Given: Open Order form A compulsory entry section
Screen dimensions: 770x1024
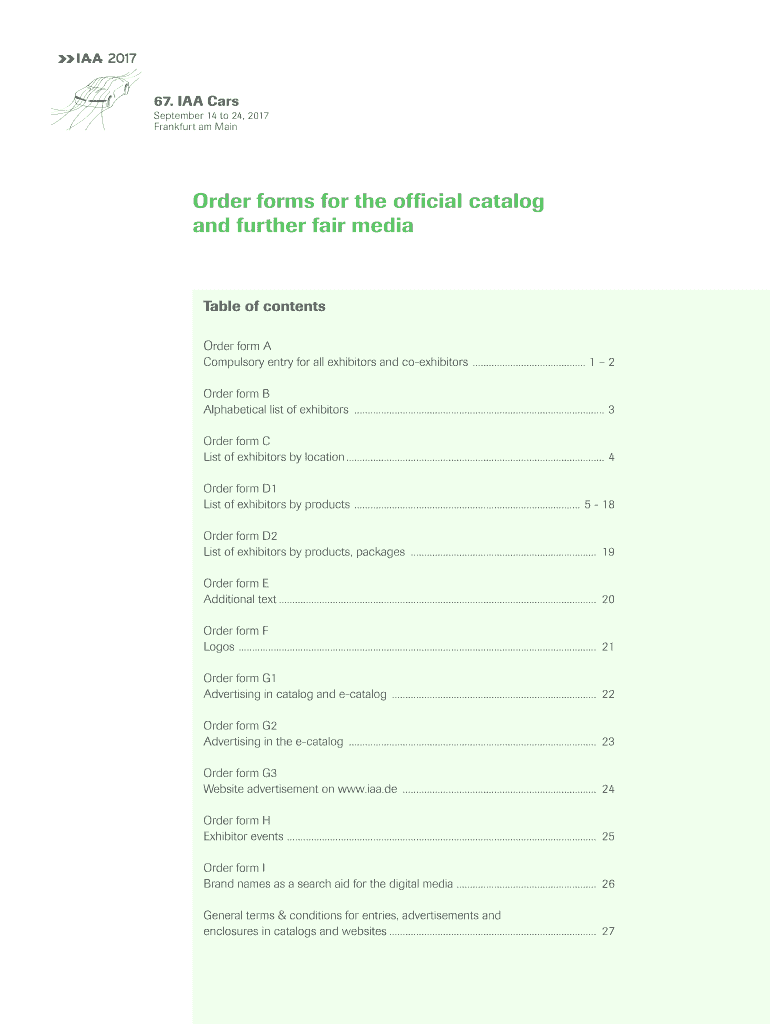Looking at the screenshot, I should point(335,362).
